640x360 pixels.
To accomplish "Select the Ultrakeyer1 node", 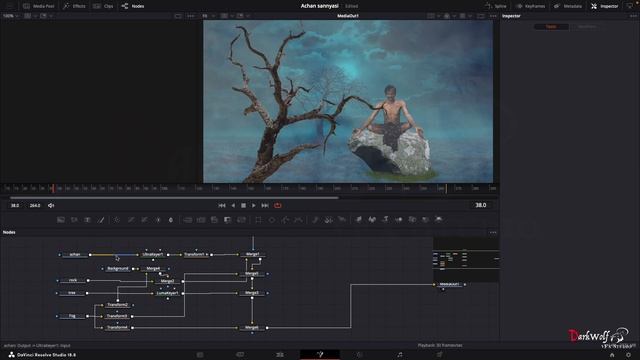I will [153, 254].
